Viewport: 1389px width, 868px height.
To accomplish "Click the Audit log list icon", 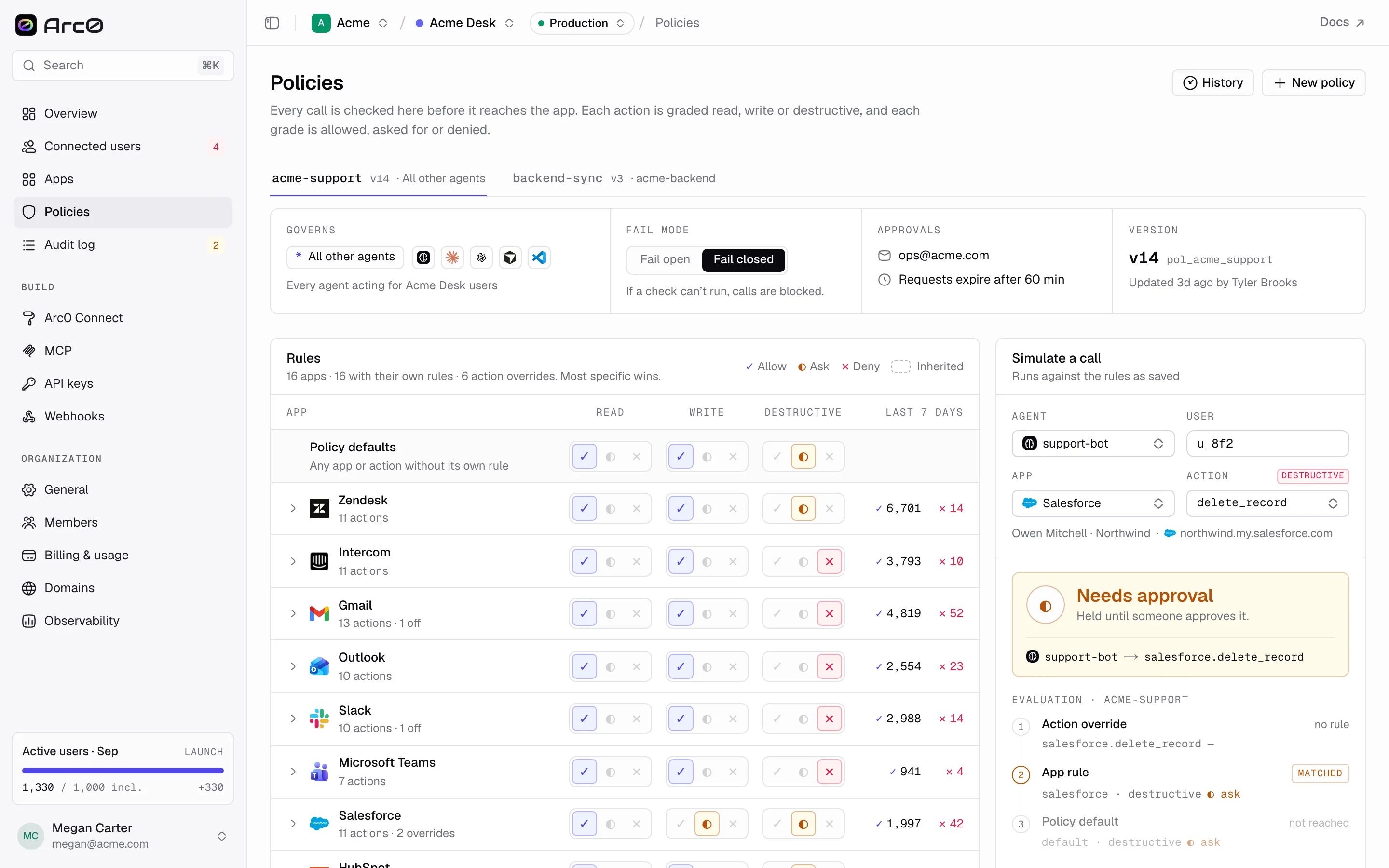I will [29, 244].
